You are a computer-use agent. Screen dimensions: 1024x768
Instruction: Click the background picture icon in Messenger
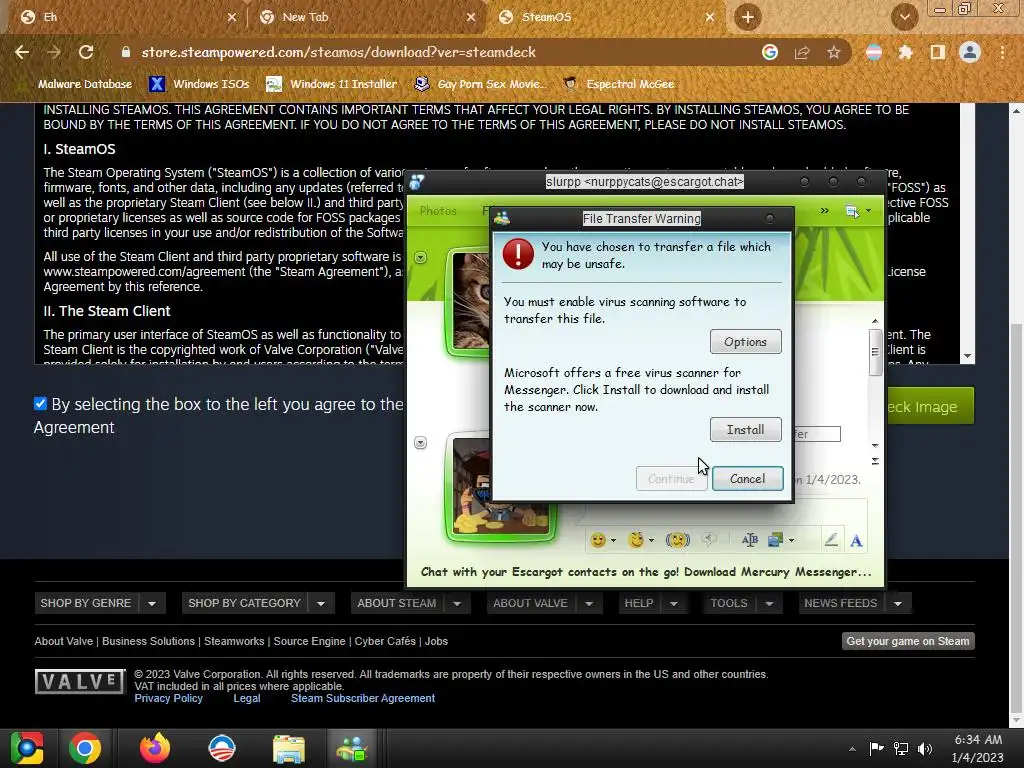coord(775,540)
